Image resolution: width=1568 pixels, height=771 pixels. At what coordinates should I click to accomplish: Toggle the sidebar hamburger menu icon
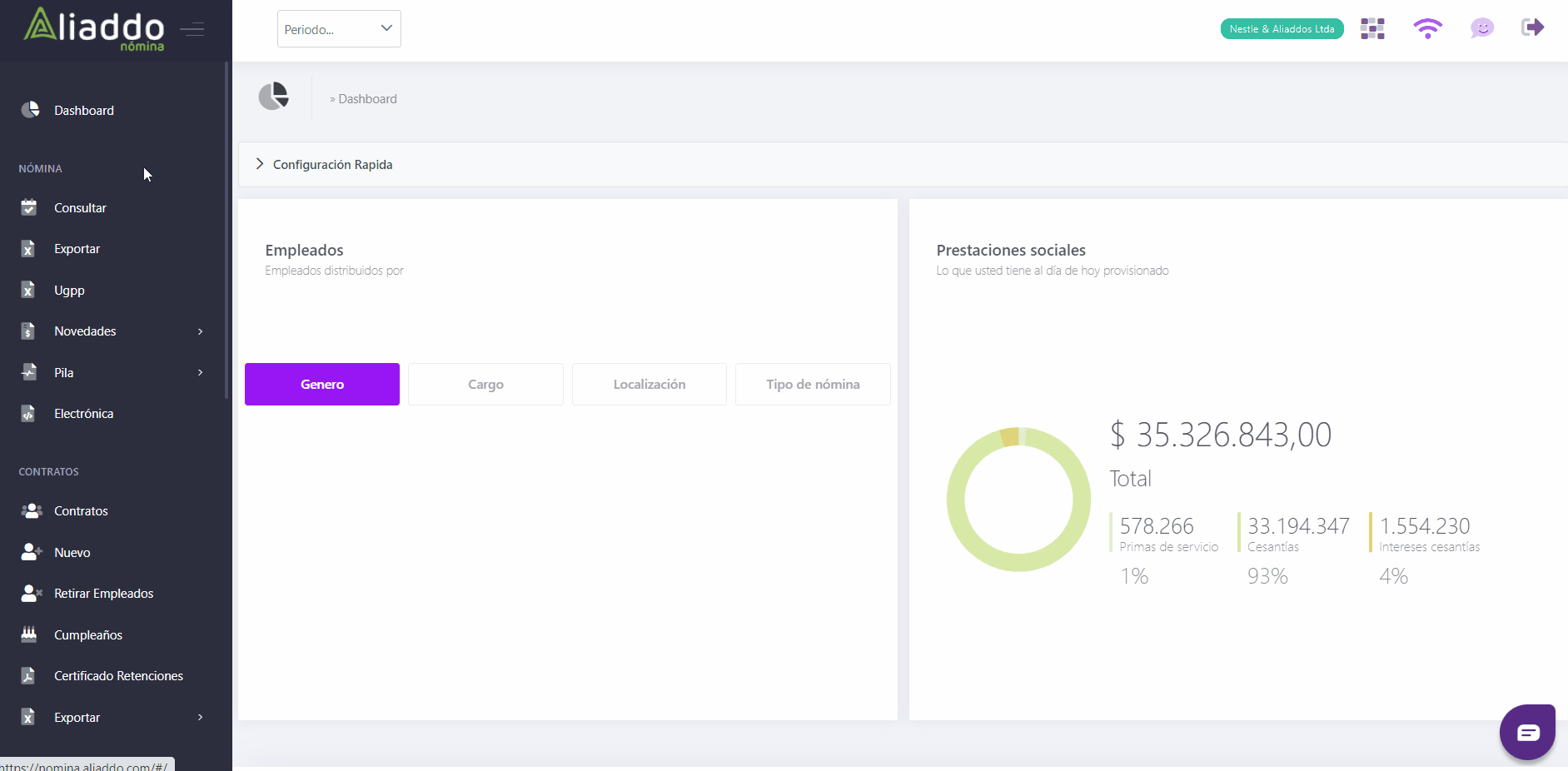pyautogui.click(x=192, y=30)
